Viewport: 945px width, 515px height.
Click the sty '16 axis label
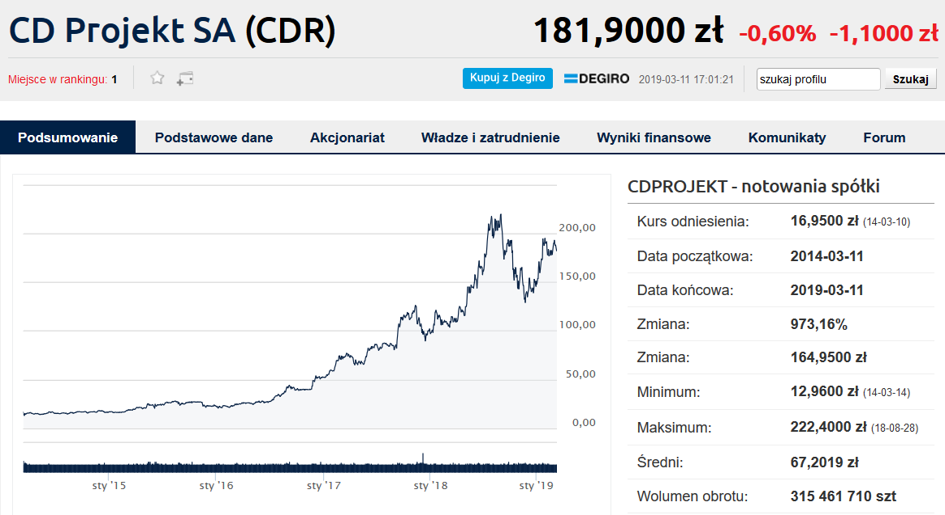[216, 485]
